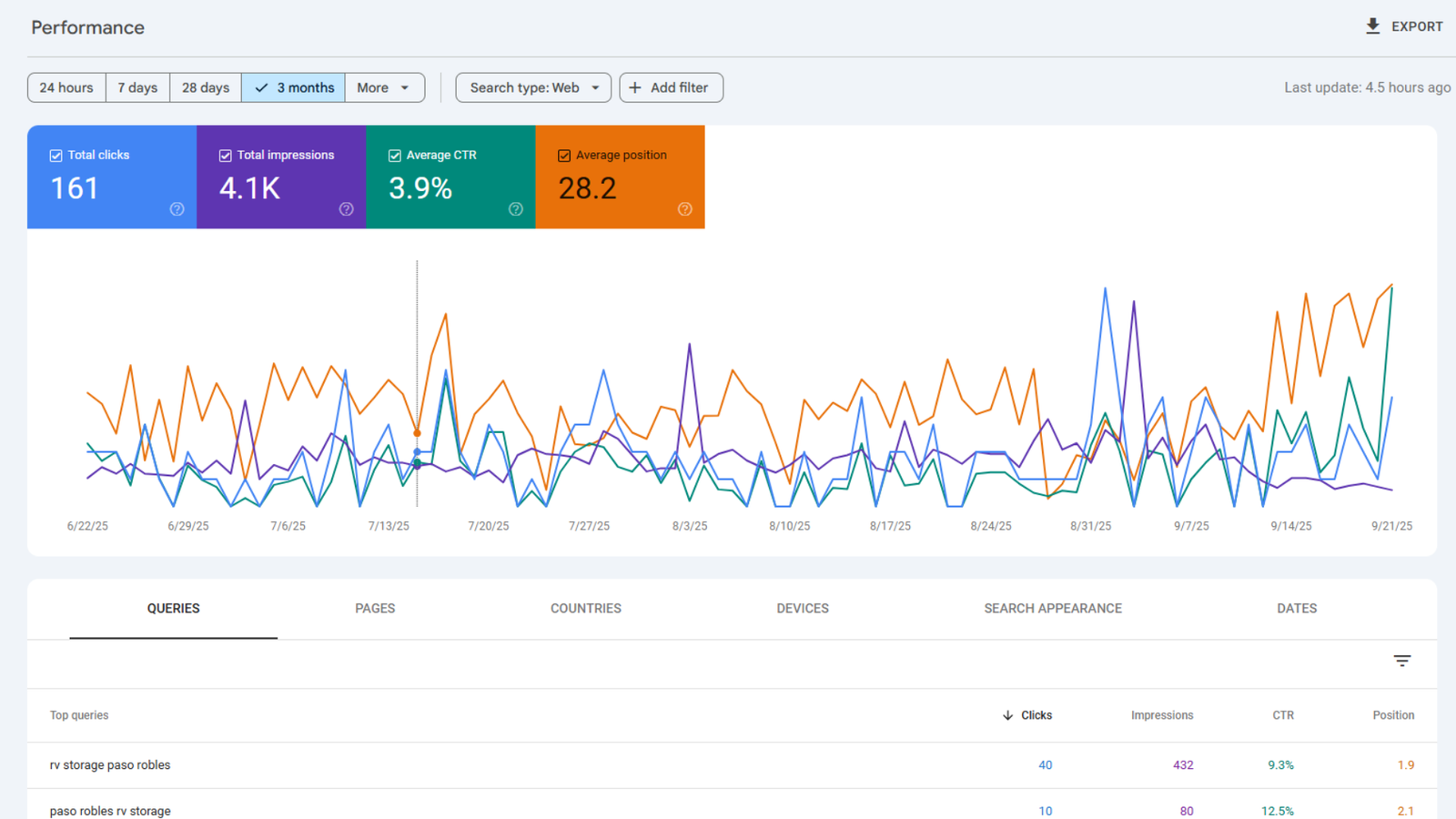Image resolution: width=1456 pixels, height=819 pixels.
Task: Expand the More date range dropdown
Action: pos(384,87)
